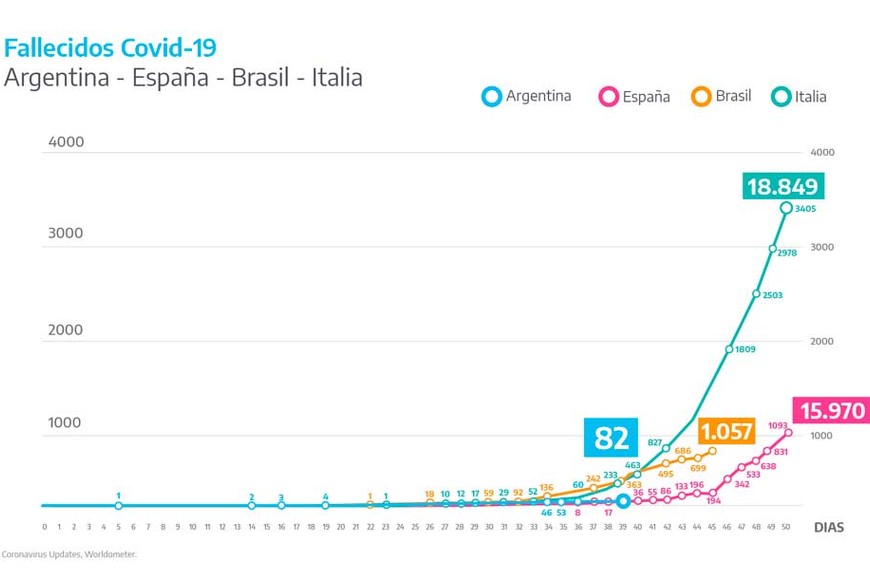Click the Argentina legend label text
870x580 pixels.
click(x=538, y=96)
